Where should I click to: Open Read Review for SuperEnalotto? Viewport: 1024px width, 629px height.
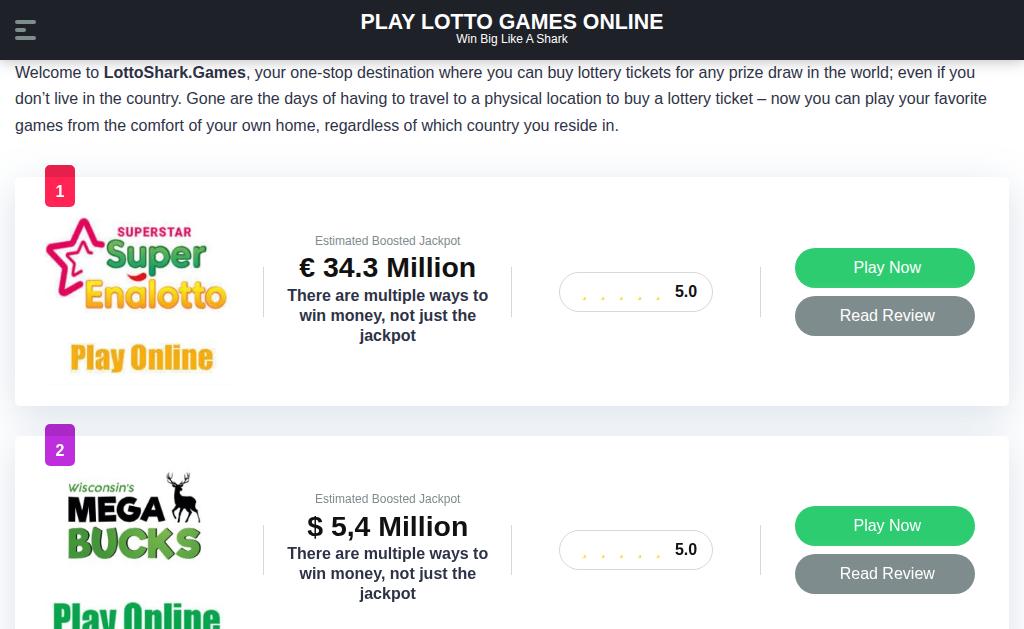click(884, 316)
